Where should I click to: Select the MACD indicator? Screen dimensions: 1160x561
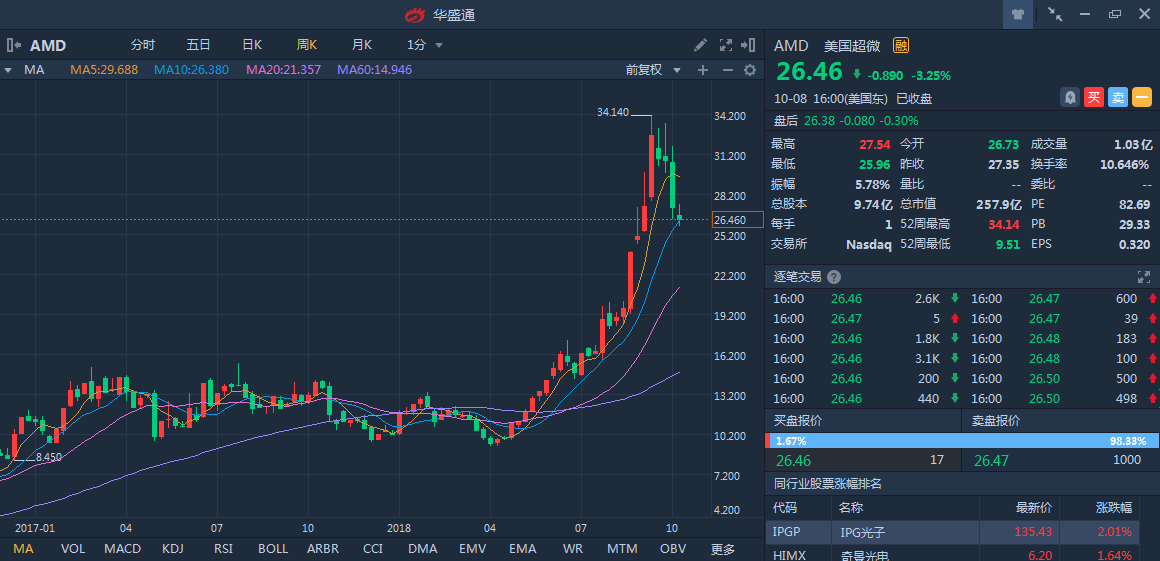pyautogui.click(x=123, y=549)
